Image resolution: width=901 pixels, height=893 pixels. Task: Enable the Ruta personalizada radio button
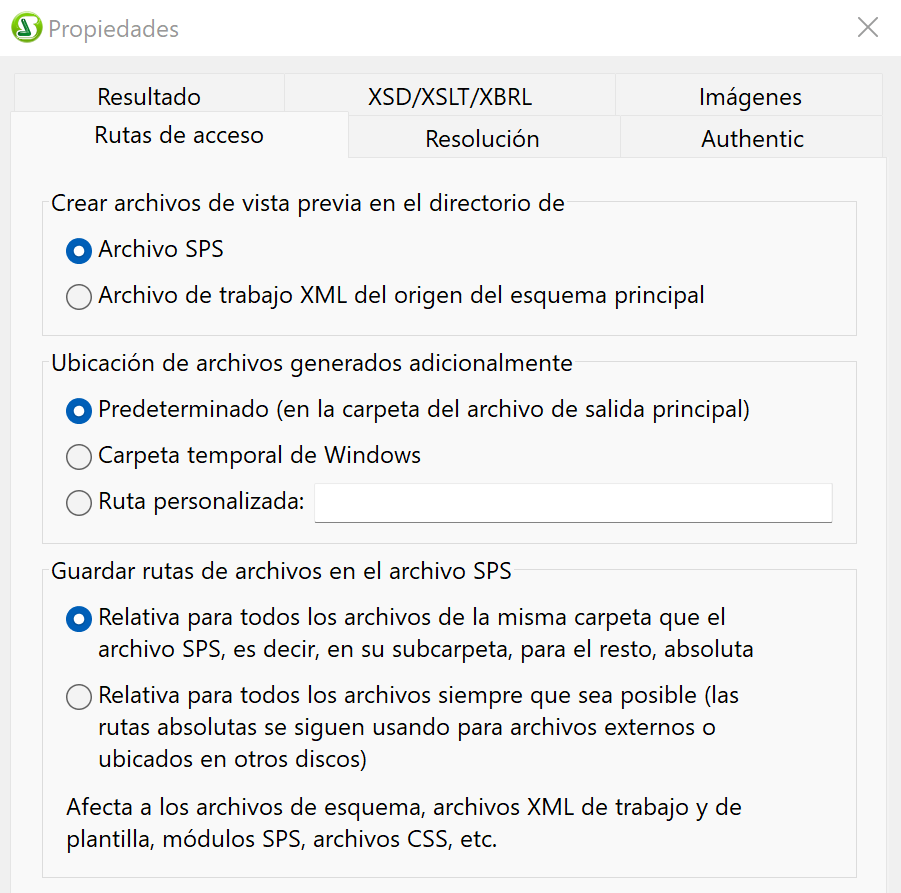click(78, 503)
